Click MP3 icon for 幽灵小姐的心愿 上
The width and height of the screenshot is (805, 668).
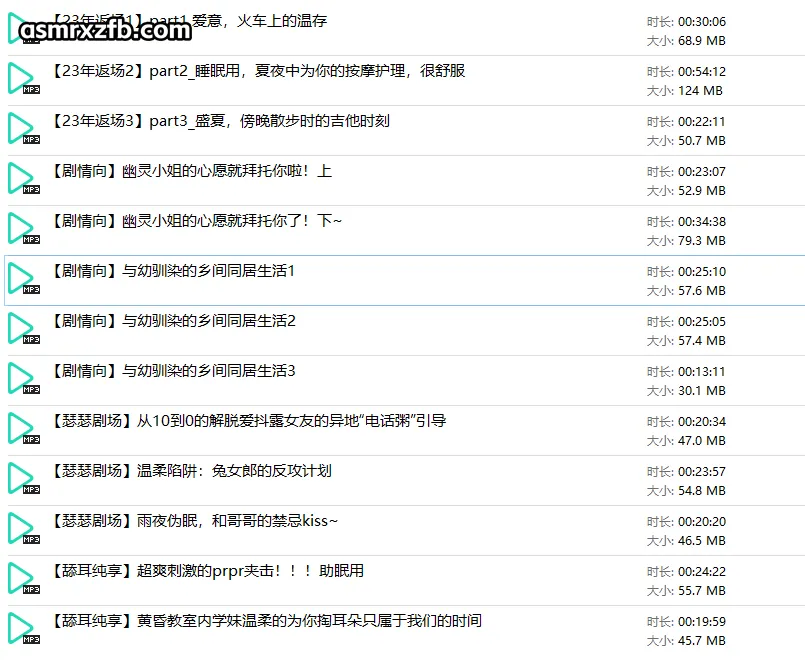pos(24,178)
